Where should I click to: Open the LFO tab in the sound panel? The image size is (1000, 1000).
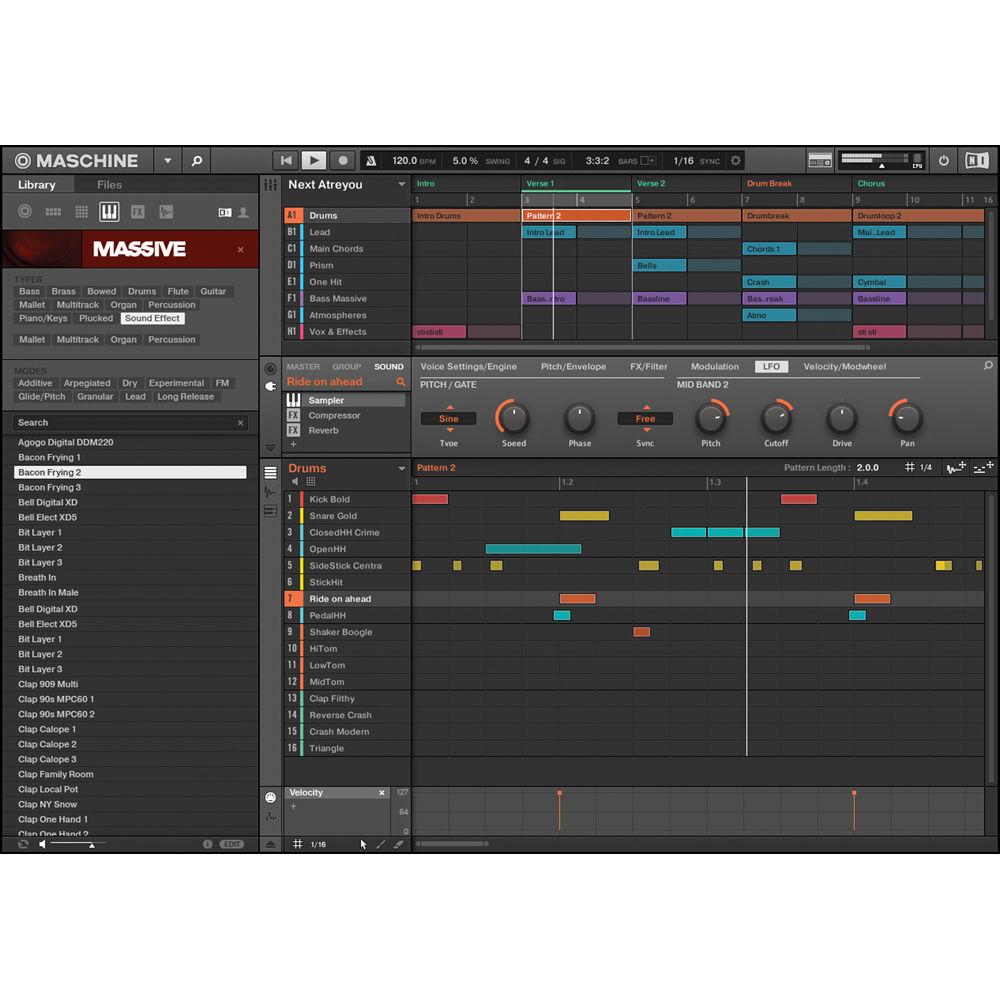771,366
